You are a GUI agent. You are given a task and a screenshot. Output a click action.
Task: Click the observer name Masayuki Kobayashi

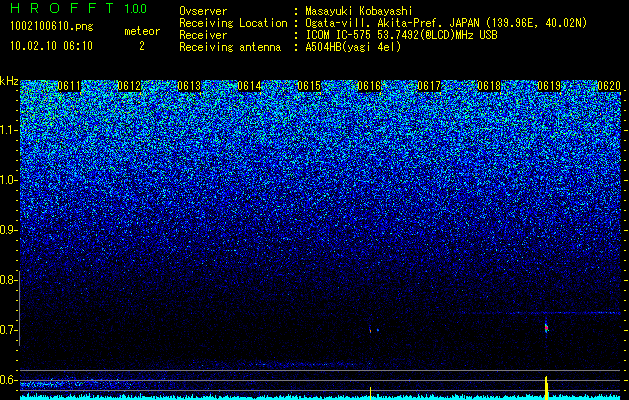(x=358, y=11)
